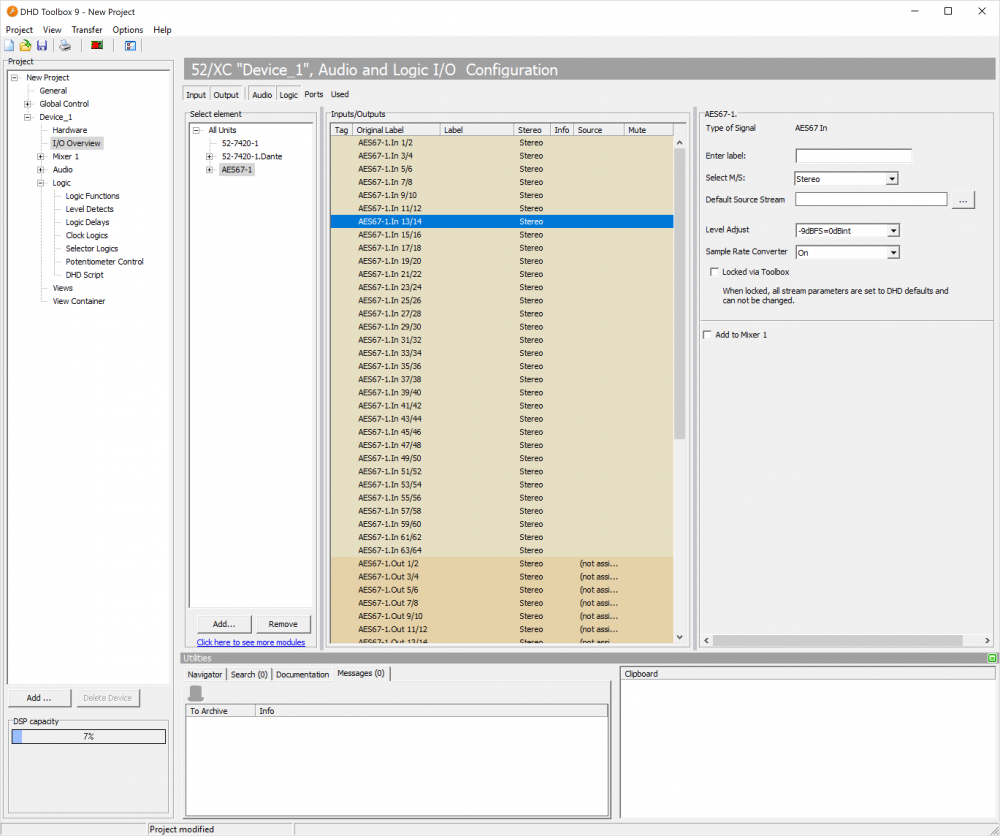Open the Documentation utilities tab
The width and height of the screenshot is (1000, 836).
[302, 675]
